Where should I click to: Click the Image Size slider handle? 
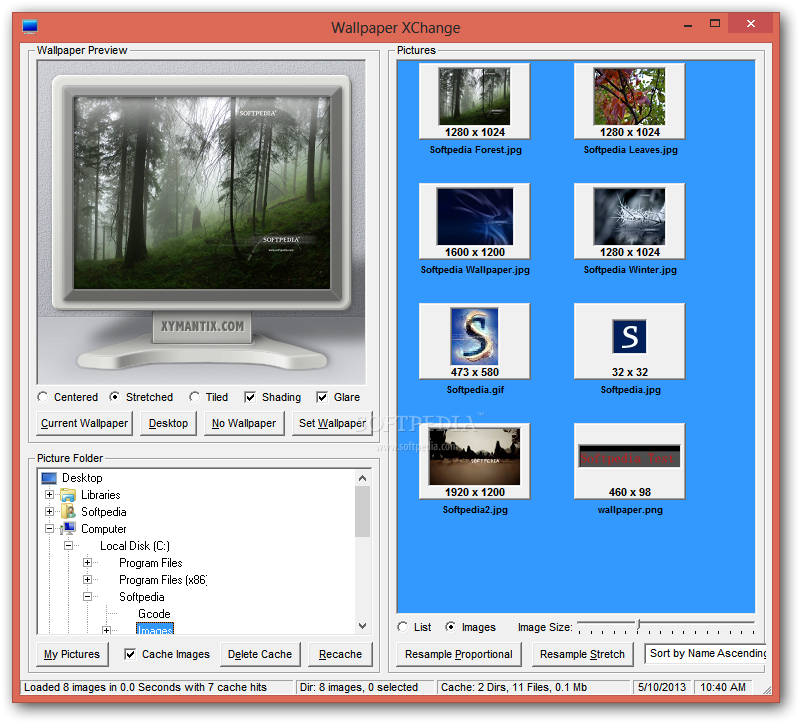point(638,625)
